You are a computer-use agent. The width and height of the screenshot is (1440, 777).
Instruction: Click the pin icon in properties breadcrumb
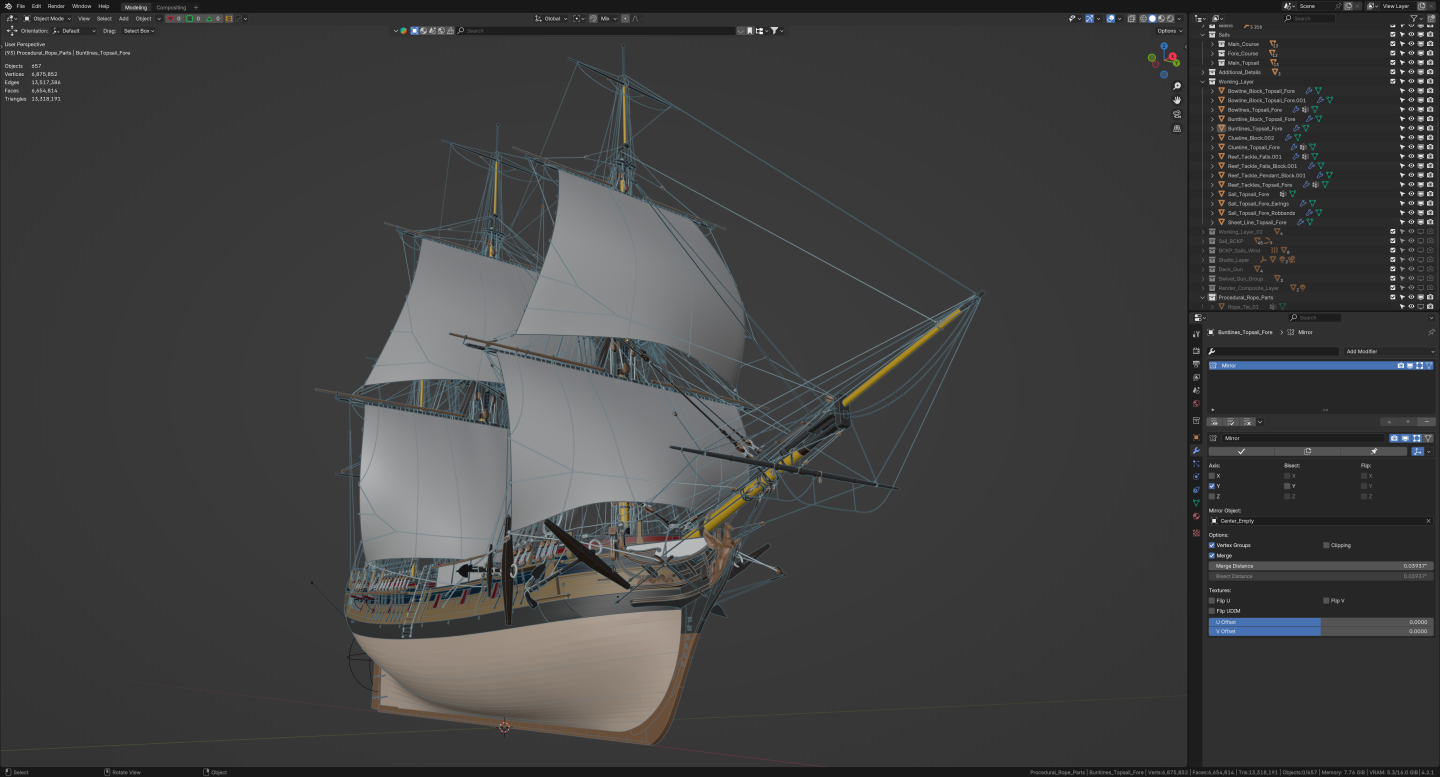[1431, 332]
